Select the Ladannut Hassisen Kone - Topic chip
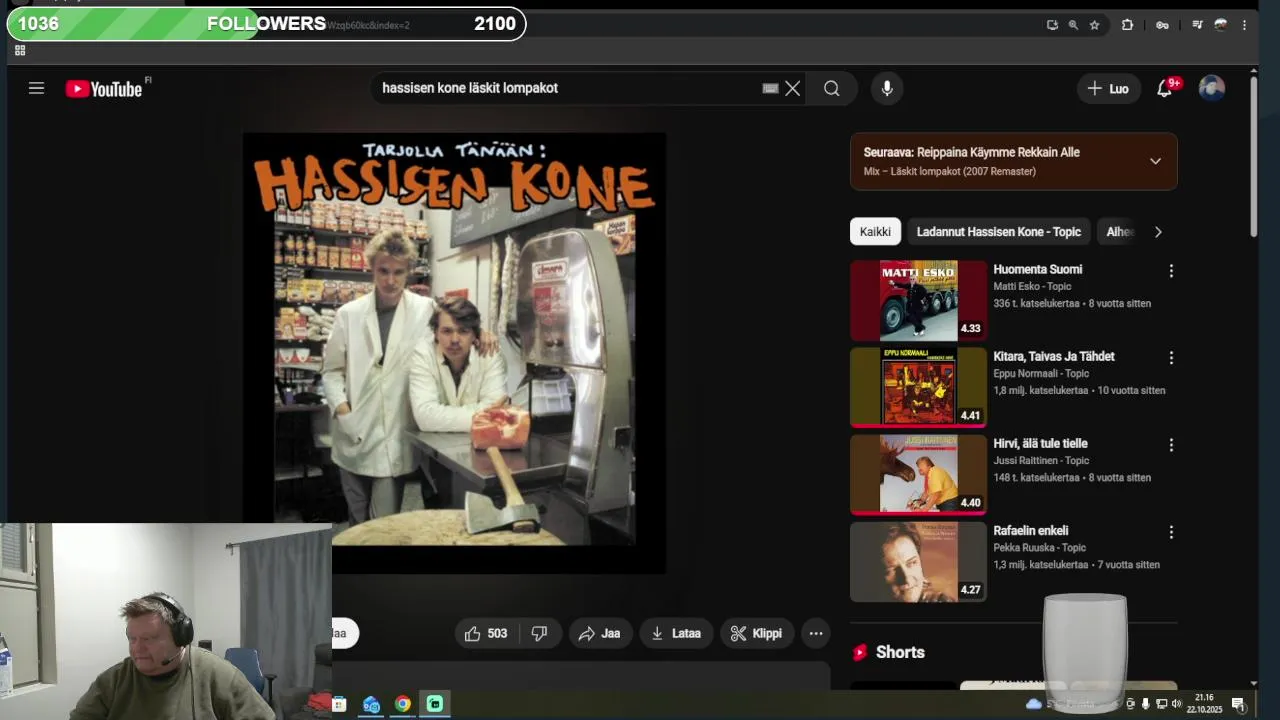This screenshot has width=1280, height=720. click(999, 231)
